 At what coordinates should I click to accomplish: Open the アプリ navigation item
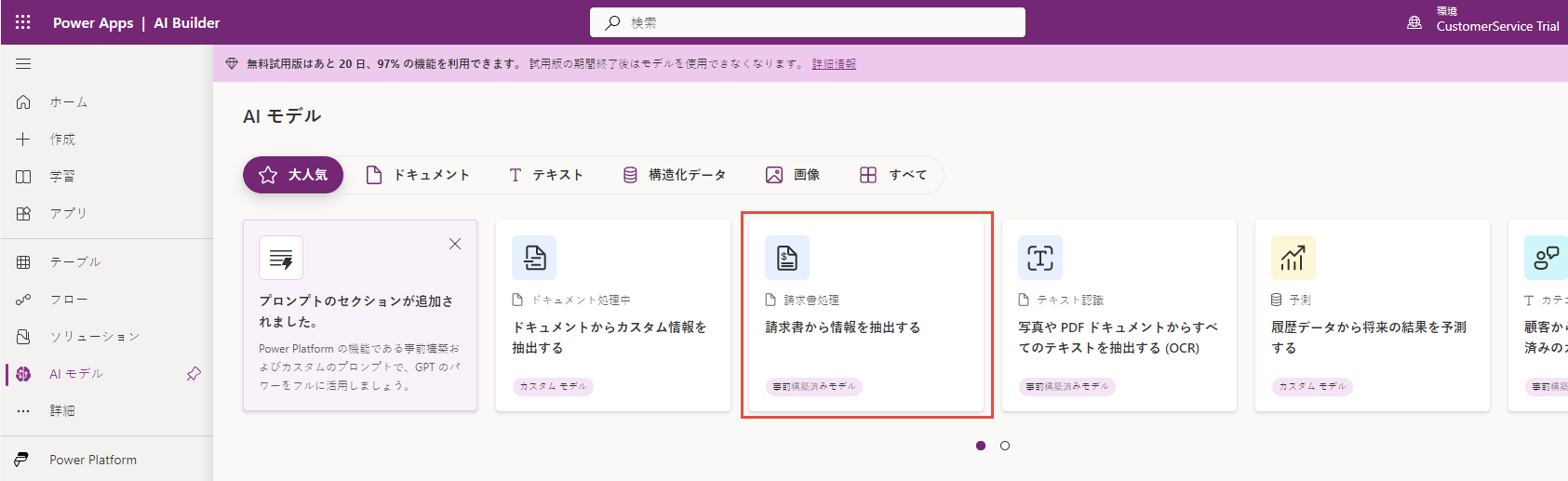107,213
